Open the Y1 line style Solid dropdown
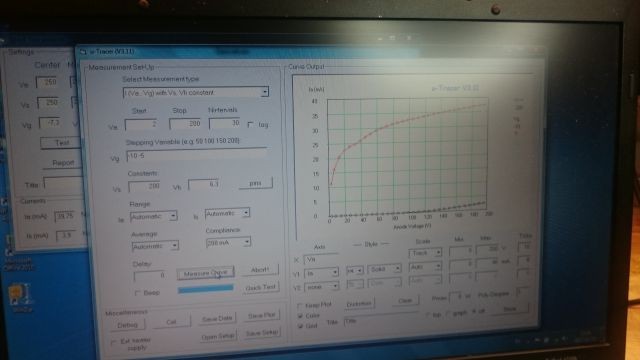 click(397, 269)
